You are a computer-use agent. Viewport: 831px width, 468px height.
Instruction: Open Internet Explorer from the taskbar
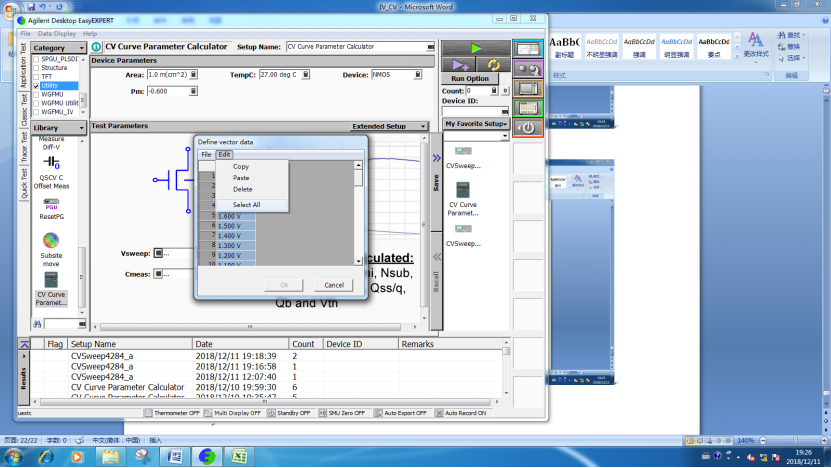click(x=46, y=456)
